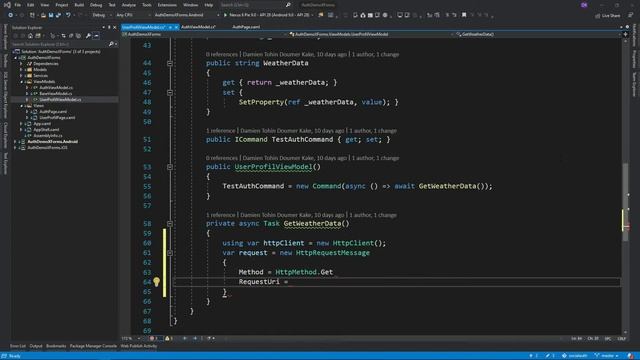640x360 pixels.
Task: Open the View menu
Action: [x=45, y=5]
